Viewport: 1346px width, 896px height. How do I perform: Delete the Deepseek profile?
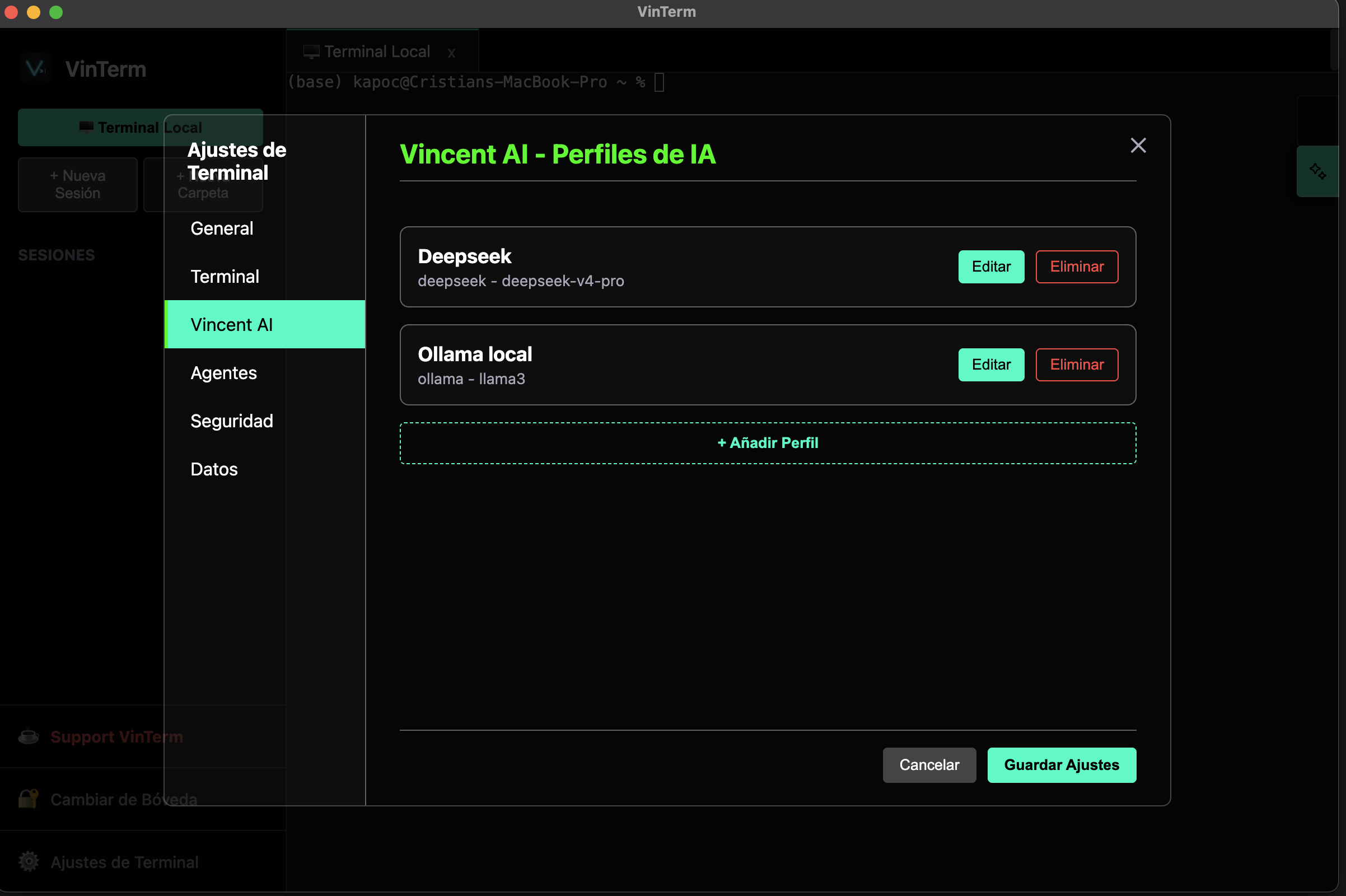(x=1077, y=267)
